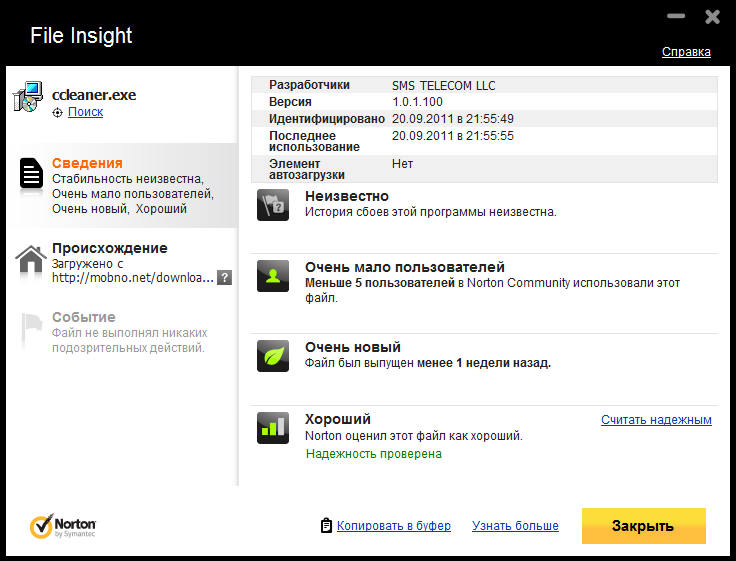The height and width of the screenshot is (561, 736).
Task: Click the developer value SMS TELECOM LLC
Action: tap(444, 85)
